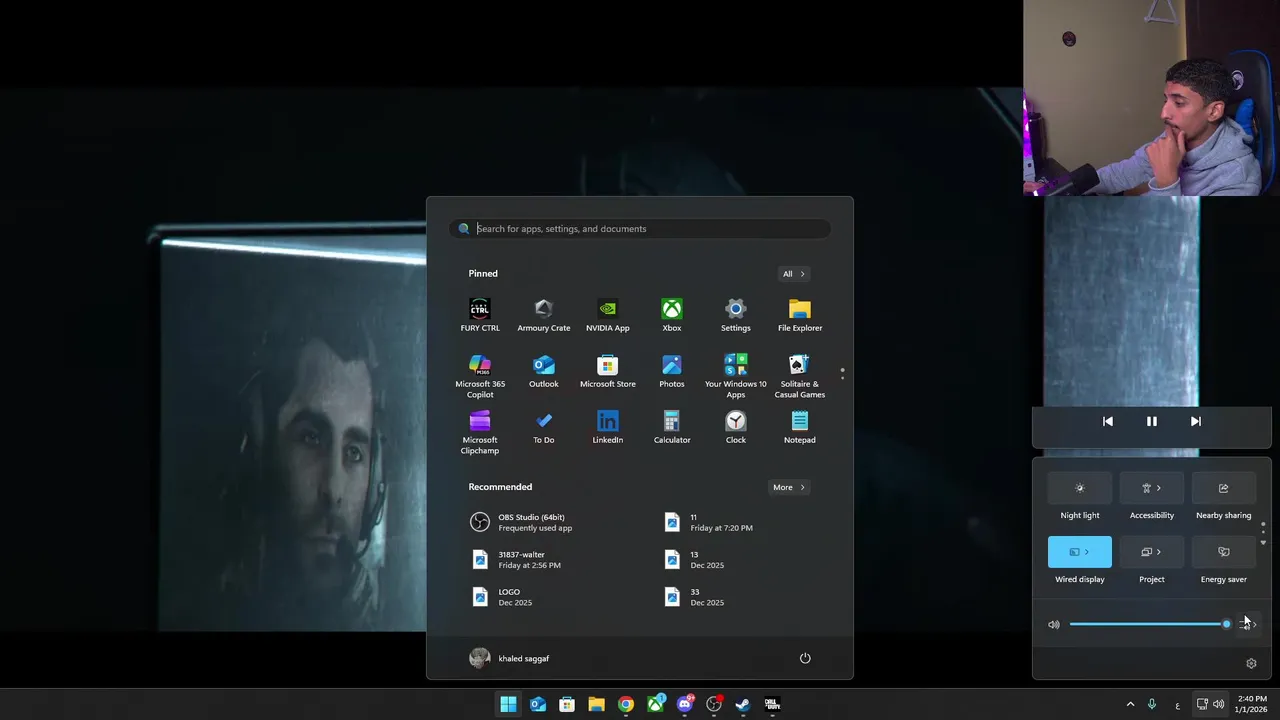Set volume on the volume slider
Viewport: 1280px width, 720px height.
tap(1148, 624)
